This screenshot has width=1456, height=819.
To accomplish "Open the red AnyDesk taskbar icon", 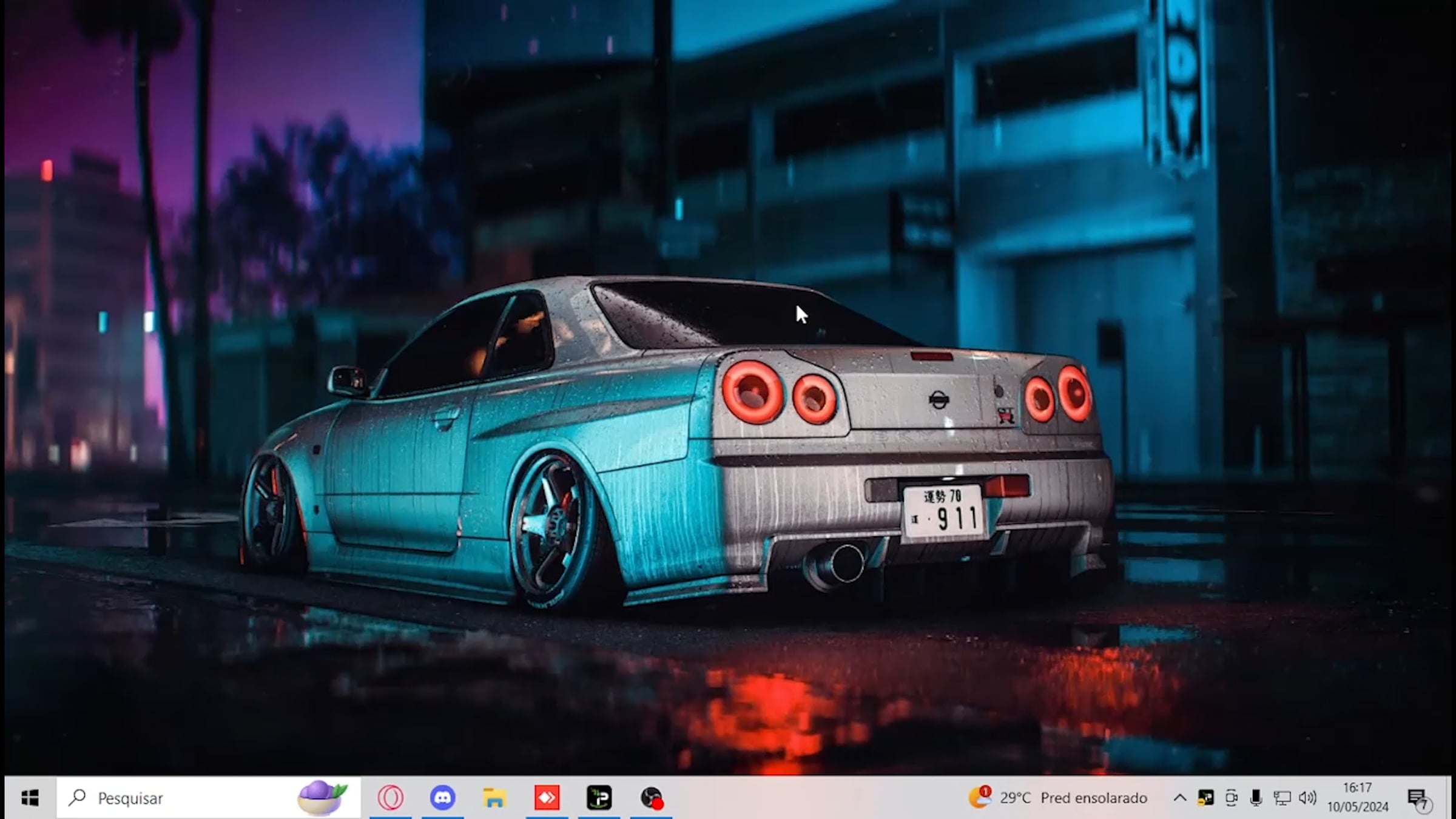I will pos(547,797).
